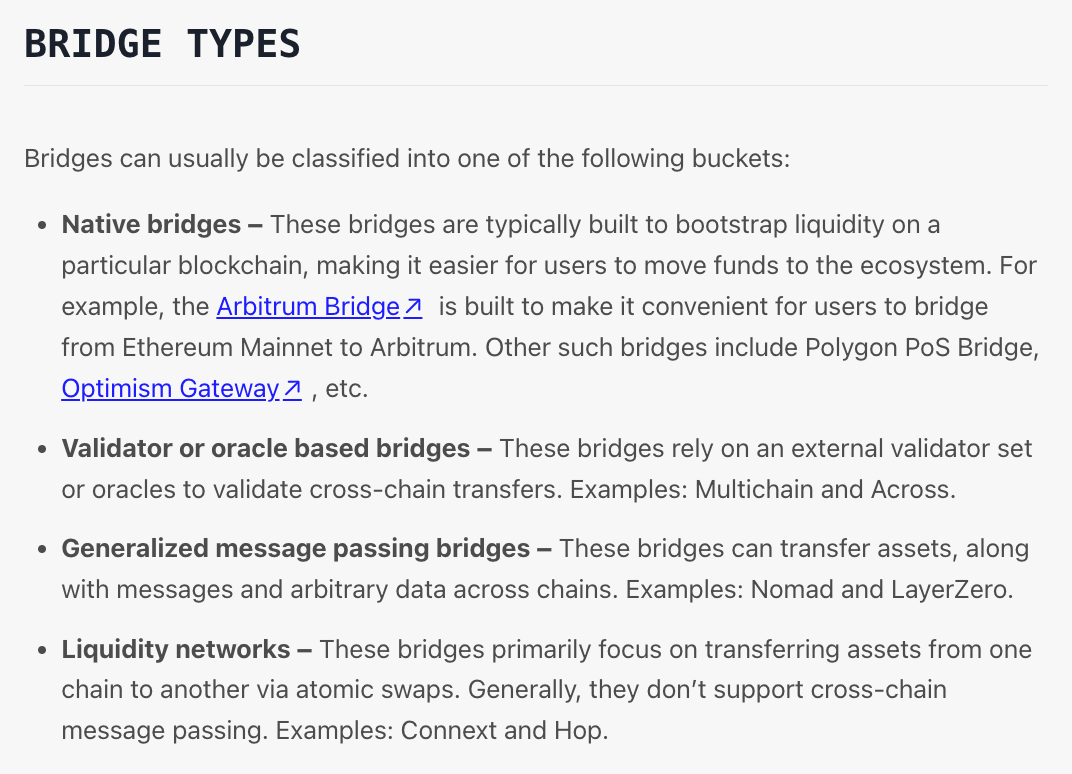The height and width of the screenshot is (774, 1072).
Task: Click the bullet before Validator or oracle bridges
Action: pyautogui.click(x=42, y=449)
